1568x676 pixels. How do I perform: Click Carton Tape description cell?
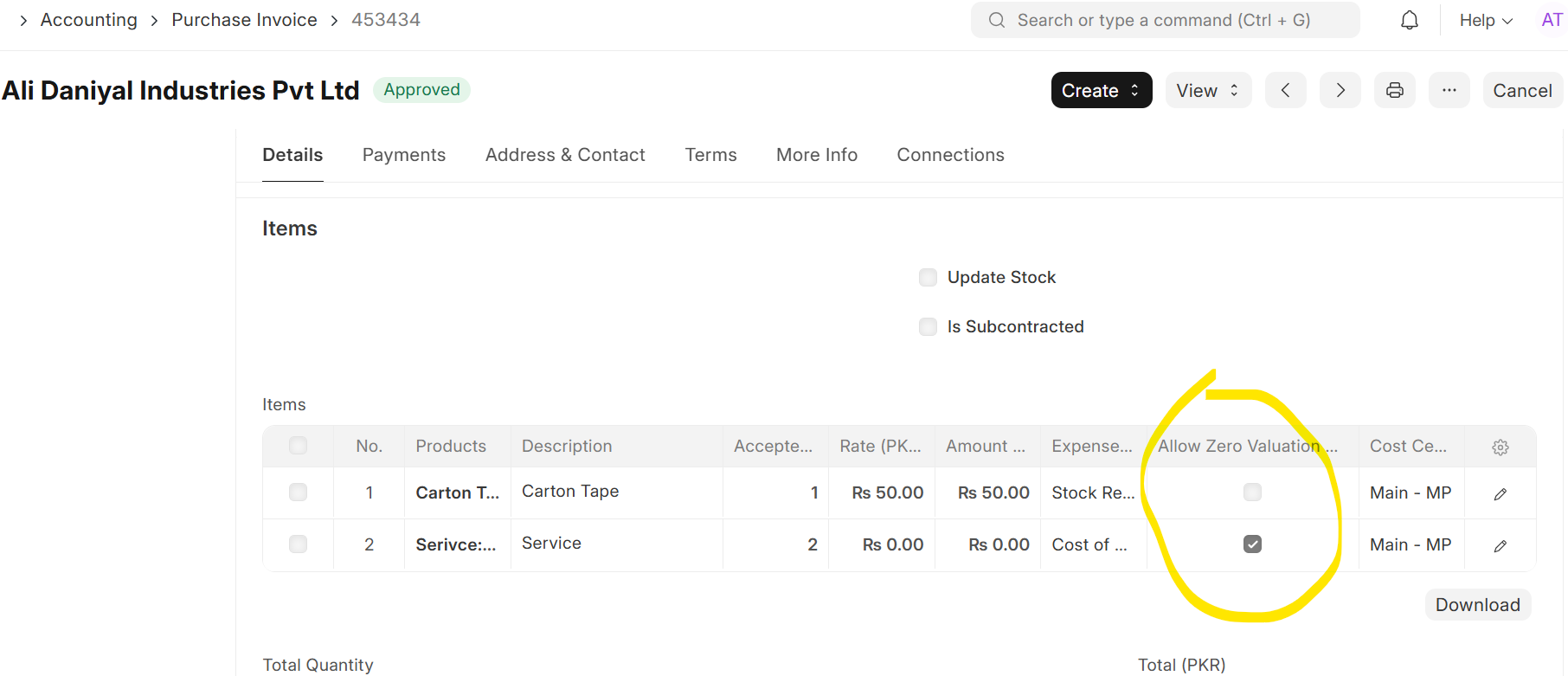pyautogui.click(x=616, y=492)
